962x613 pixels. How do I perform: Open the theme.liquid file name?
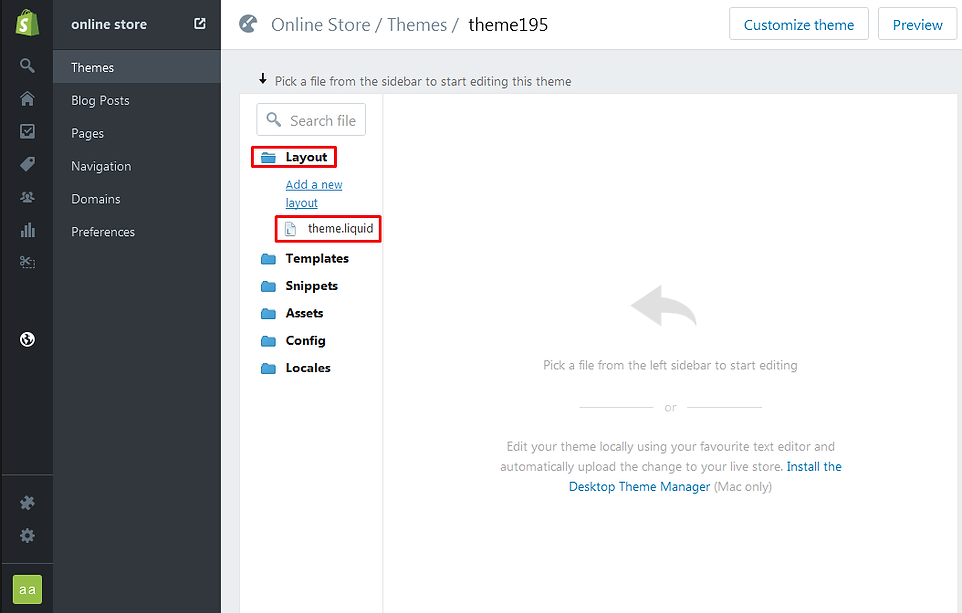tap(341, 228)
